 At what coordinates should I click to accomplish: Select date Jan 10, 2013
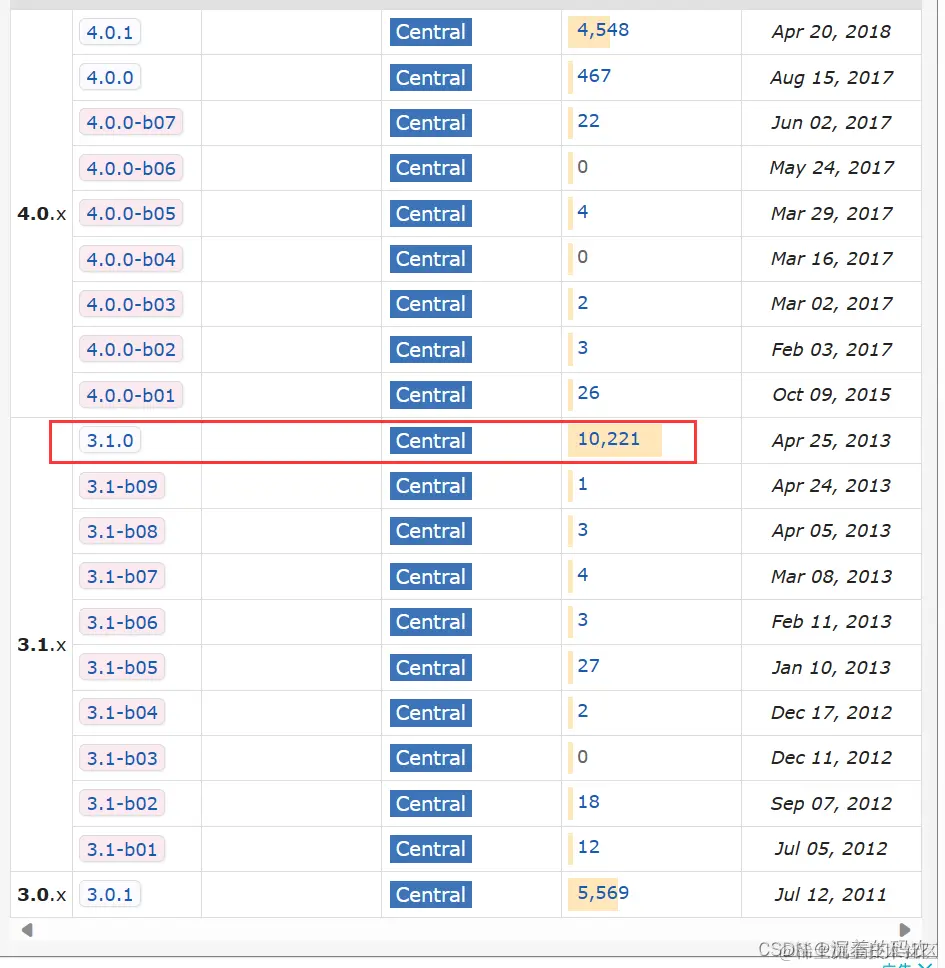pyautogui.click(x=831, y=667)
